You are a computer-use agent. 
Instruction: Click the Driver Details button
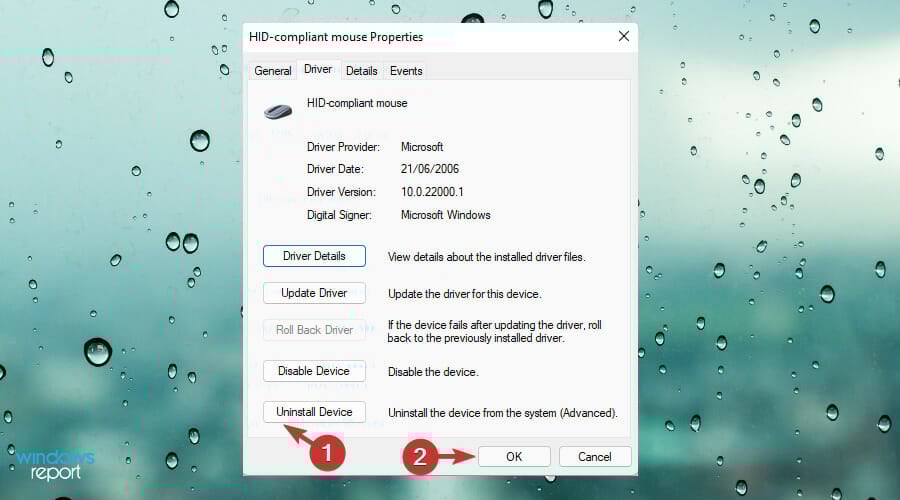click(x=314, y=256)
